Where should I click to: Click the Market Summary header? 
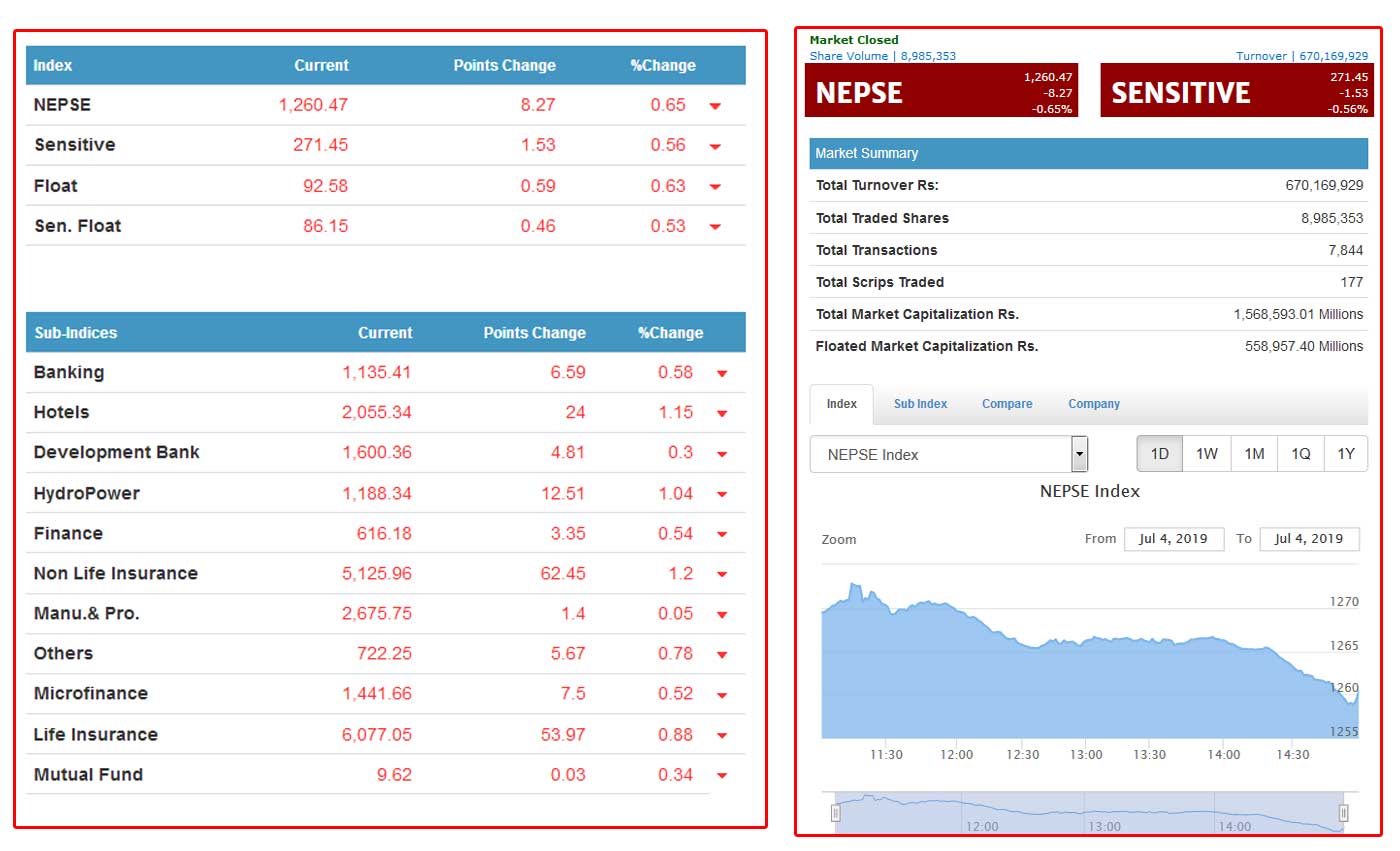(x=1089, y=153)
